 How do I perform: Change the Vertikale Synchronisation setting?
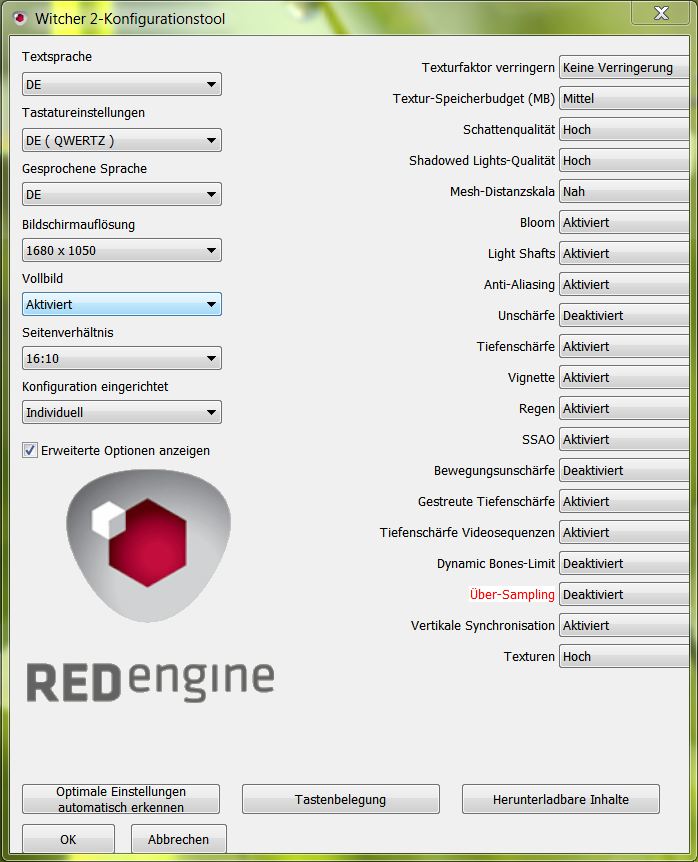tap(624, 626)
